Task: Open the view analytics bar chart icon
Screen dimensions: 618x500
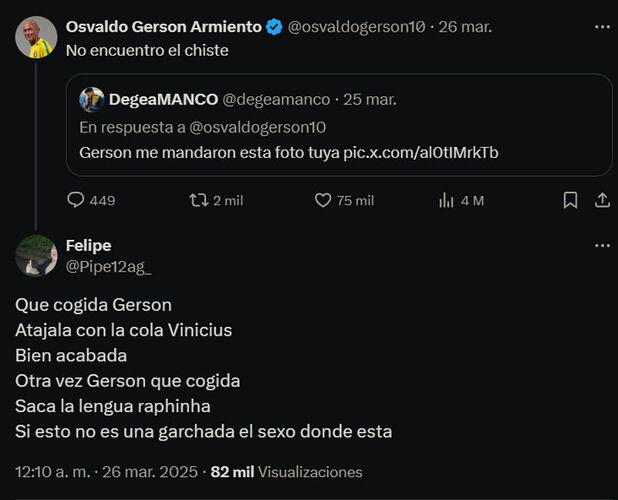Action: click(446, 200)
